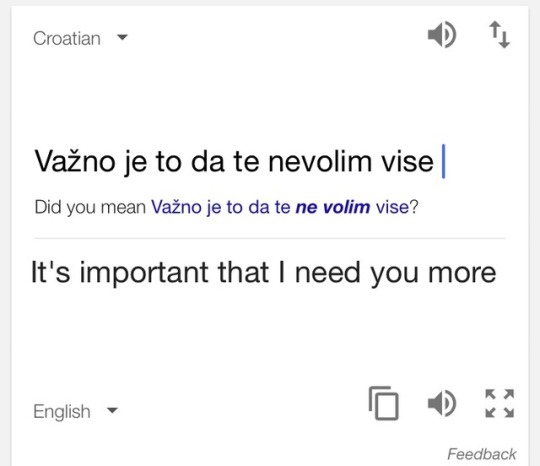540x466 pixels.
Task: Click the translated text 'It's important that'
Action: tap(150, 273)
